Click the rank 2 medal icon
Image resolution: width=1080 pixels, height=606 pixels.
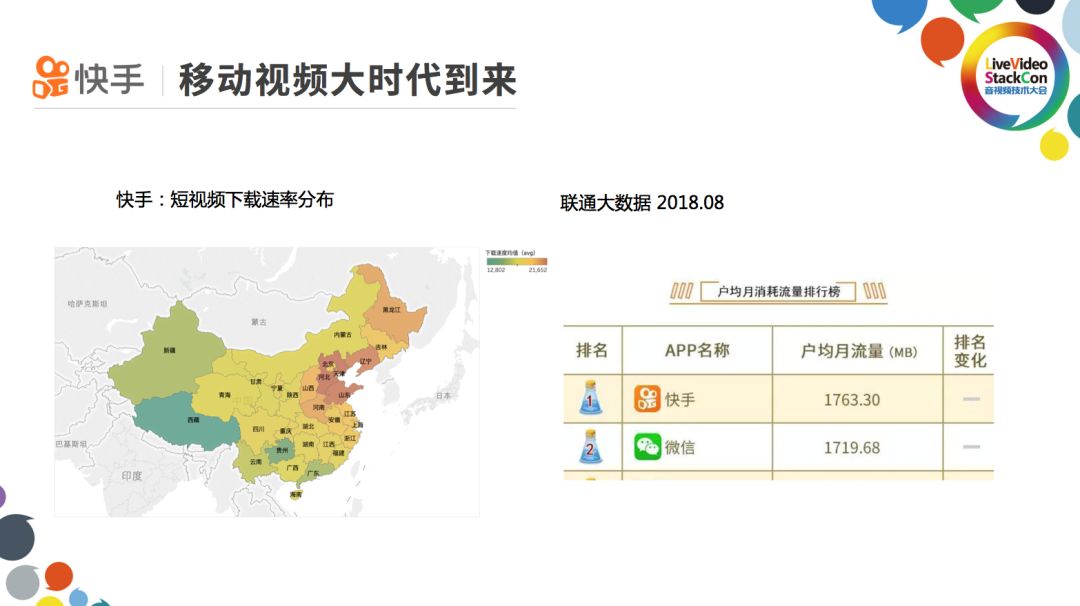590,446
